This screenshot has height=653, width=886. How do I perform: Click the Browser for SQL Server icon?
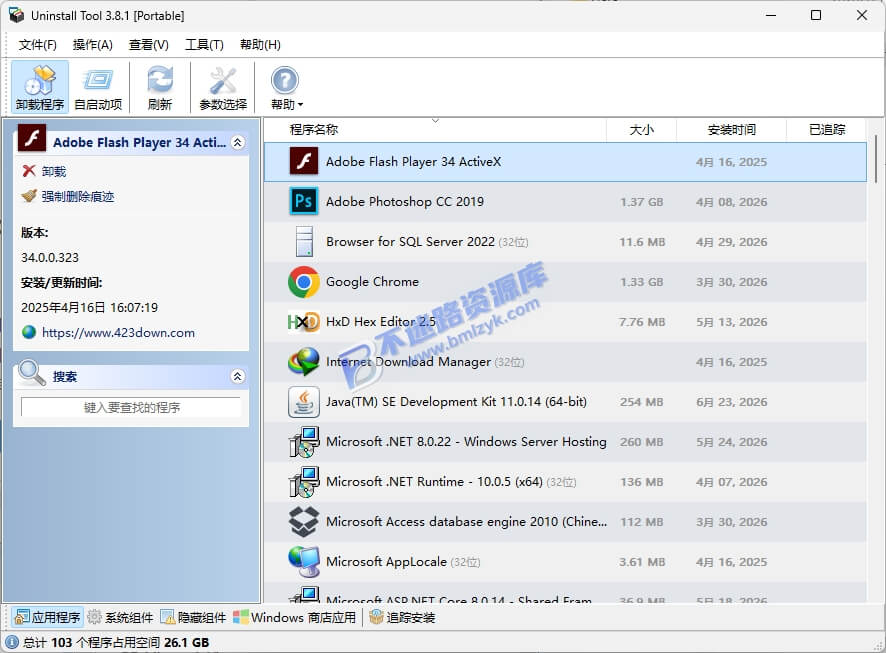[x=304, y=242]
